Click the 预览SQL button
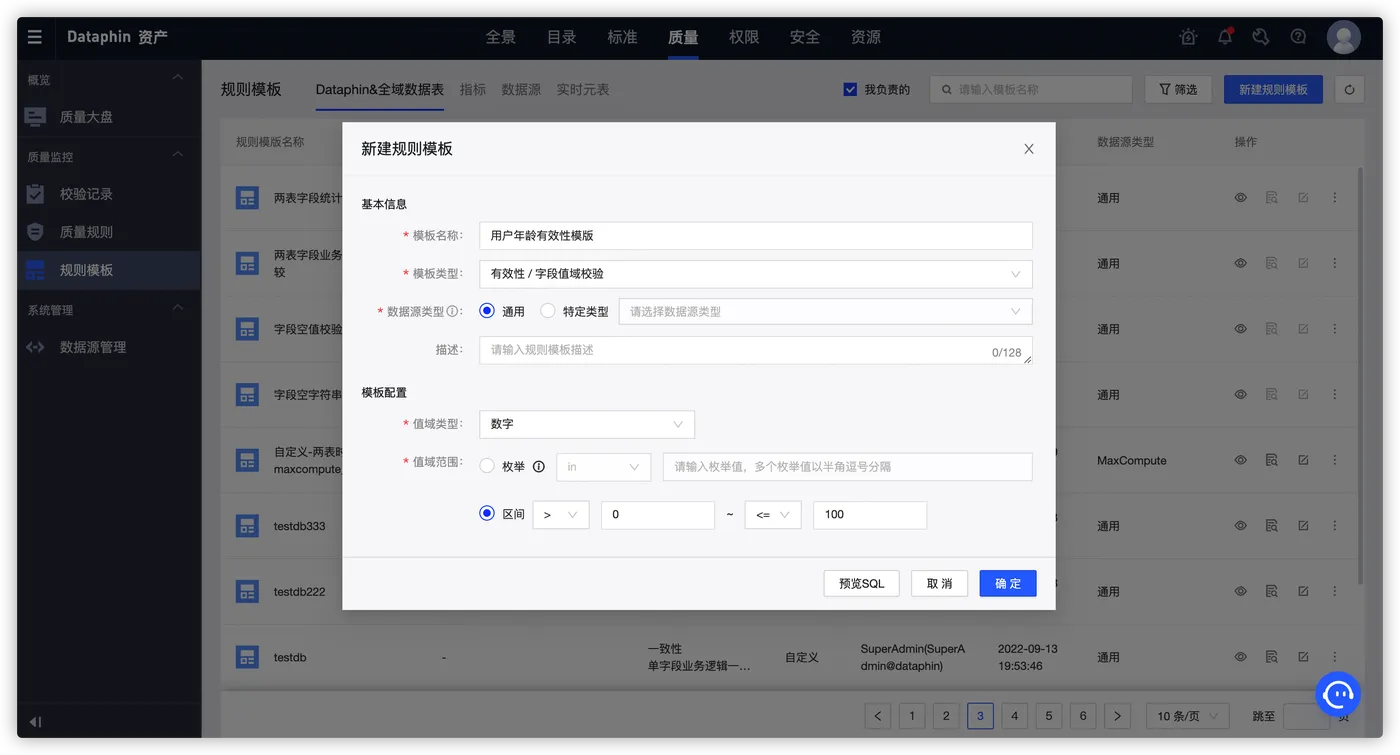The width and height of the screenshot is (1400, 755). 861,584
